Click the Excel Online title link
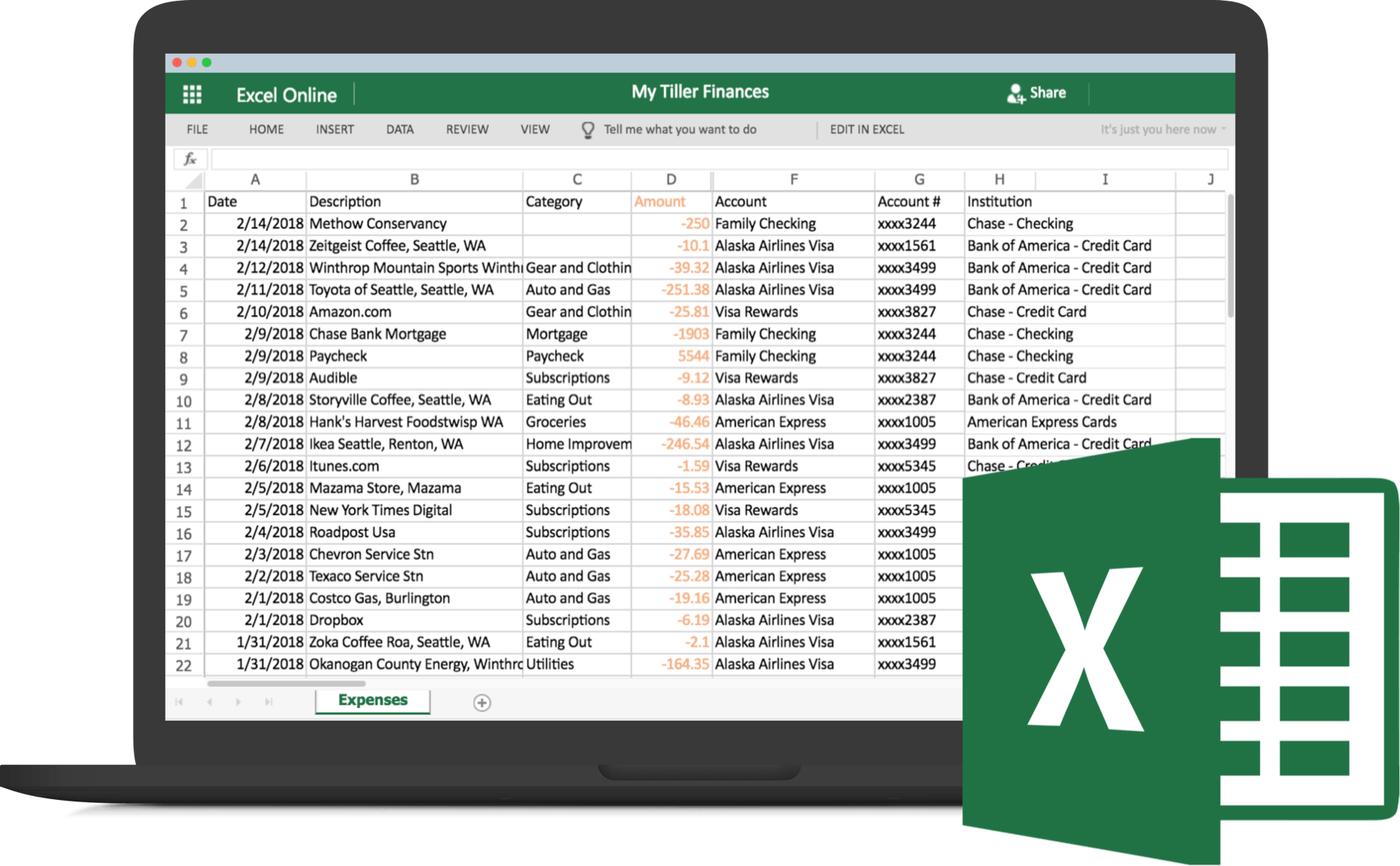The width and height of the screenshot is (1400, 866). 286,95
